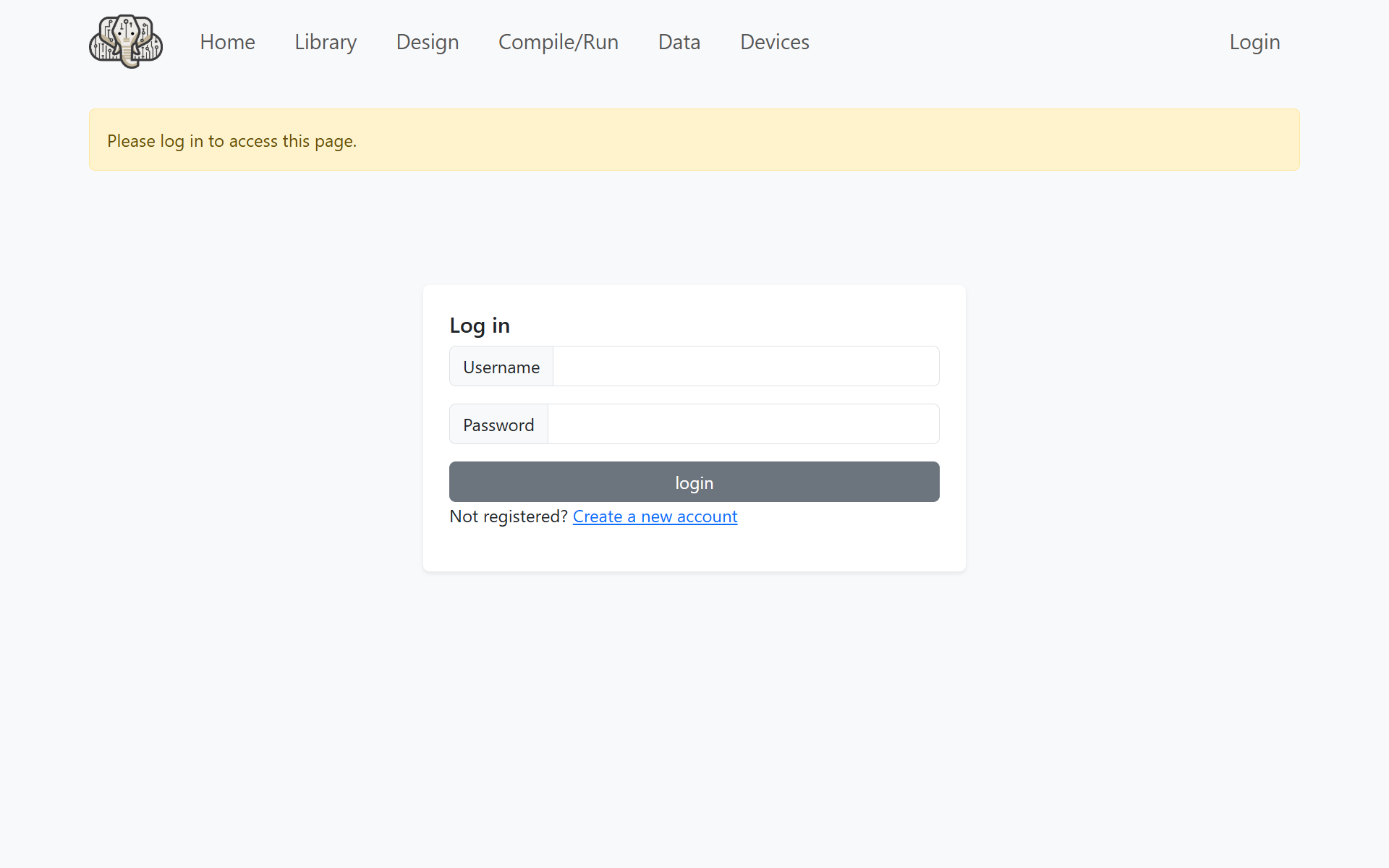Follow the Create a new account link
The height and width of the screenshot is (868, 1389).
pyautogui.click(x=655, y=516)
